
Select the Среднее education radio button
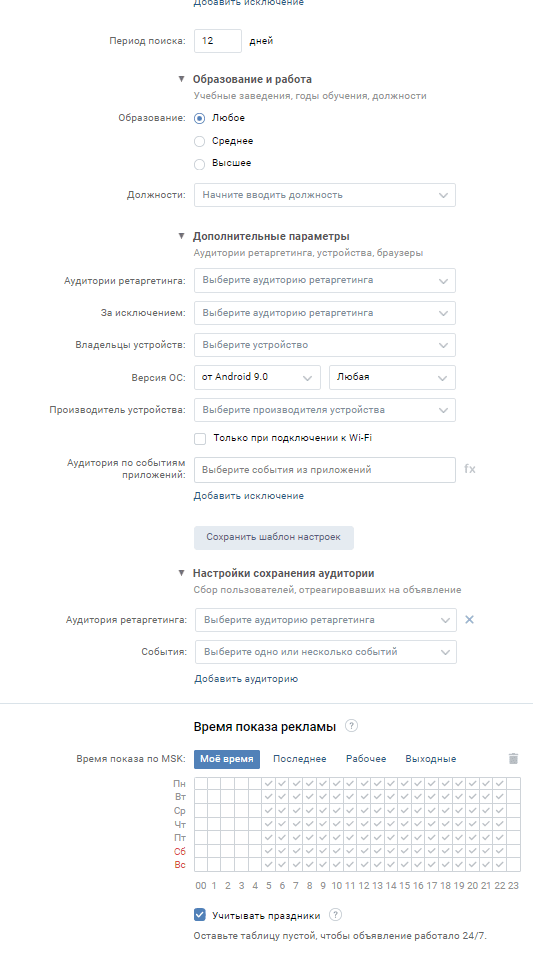pos(199,141)
